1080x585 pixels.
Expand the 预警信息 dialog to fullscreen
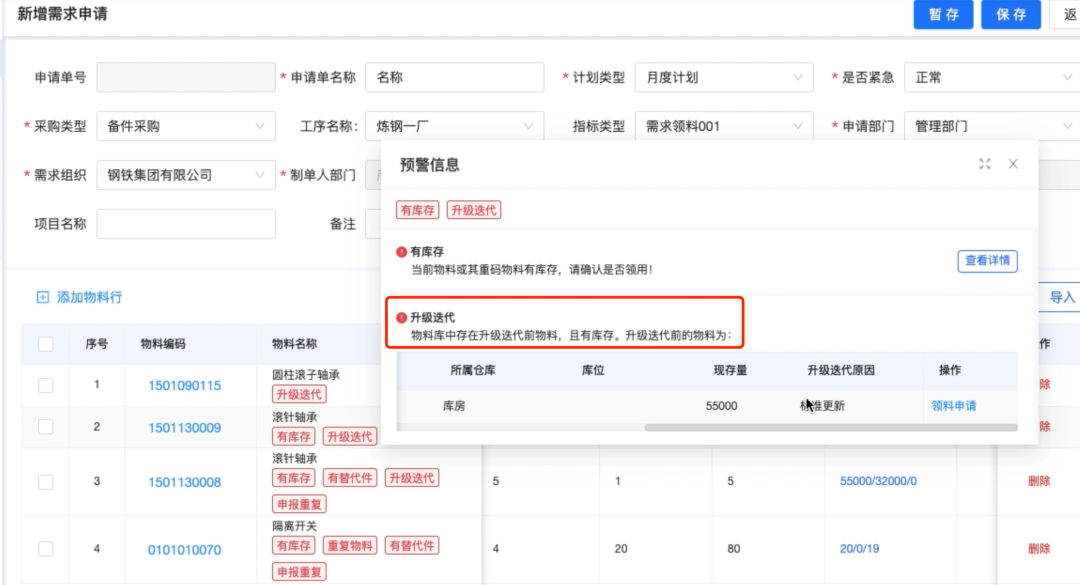click(x=984, y=164)
